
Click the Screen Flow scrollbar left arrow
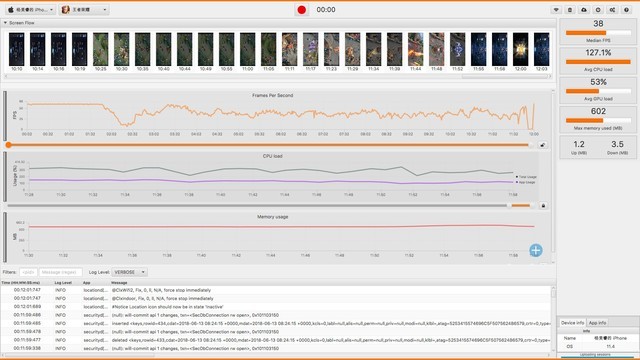pyautogui.click(x=6, y=76)
